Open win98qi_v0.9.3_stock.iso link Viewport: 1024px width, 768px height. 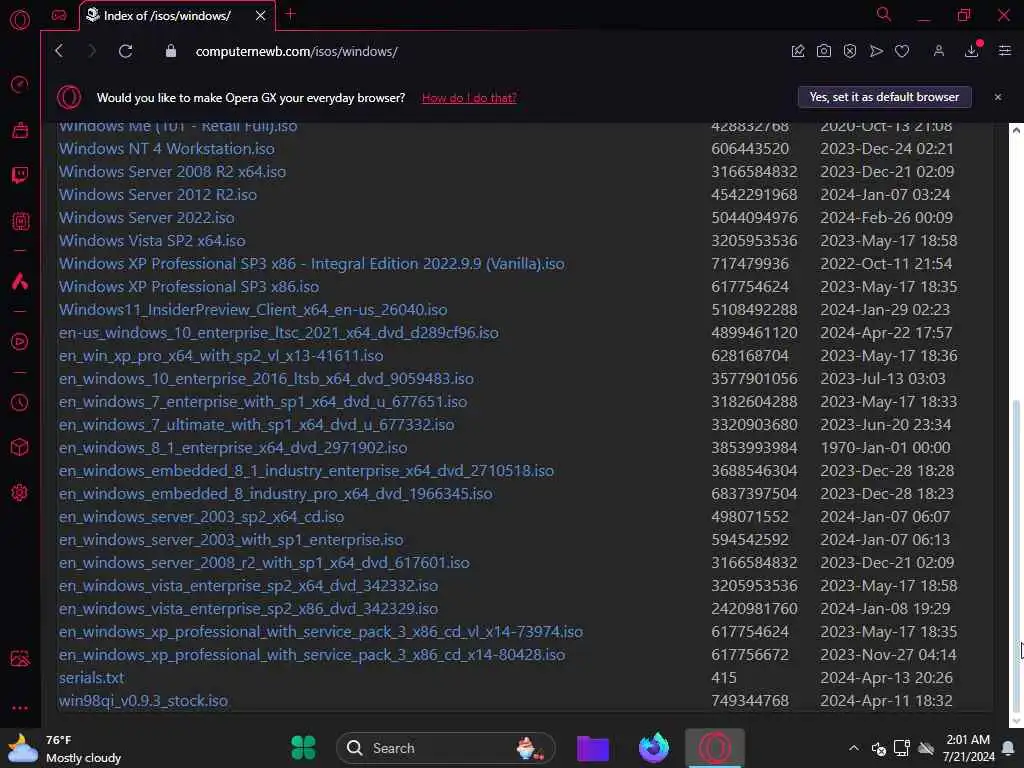143,701
